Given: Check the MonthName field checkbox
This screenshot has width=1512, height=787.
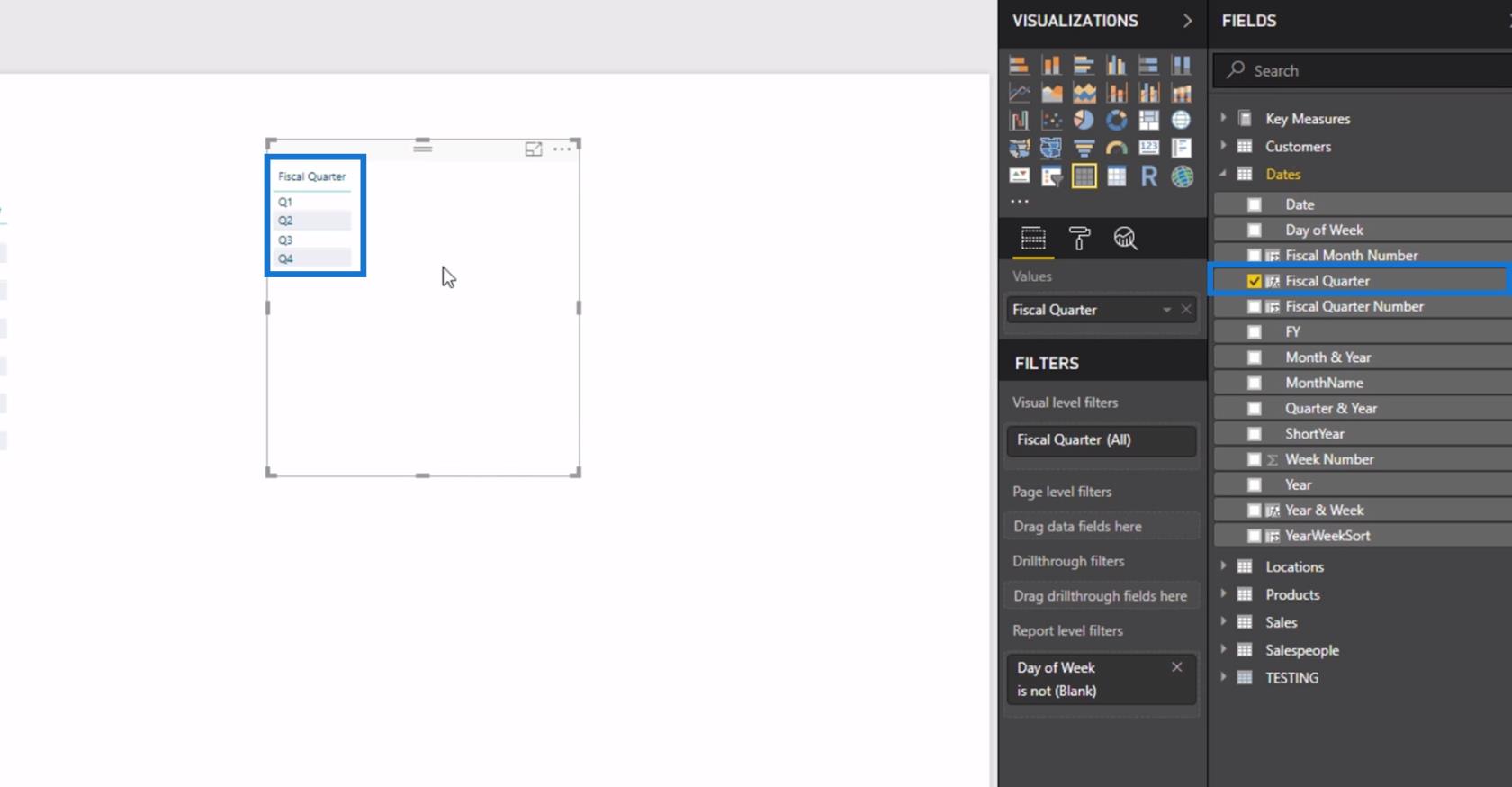Looking at the screenshot, I should point(1255,383).
